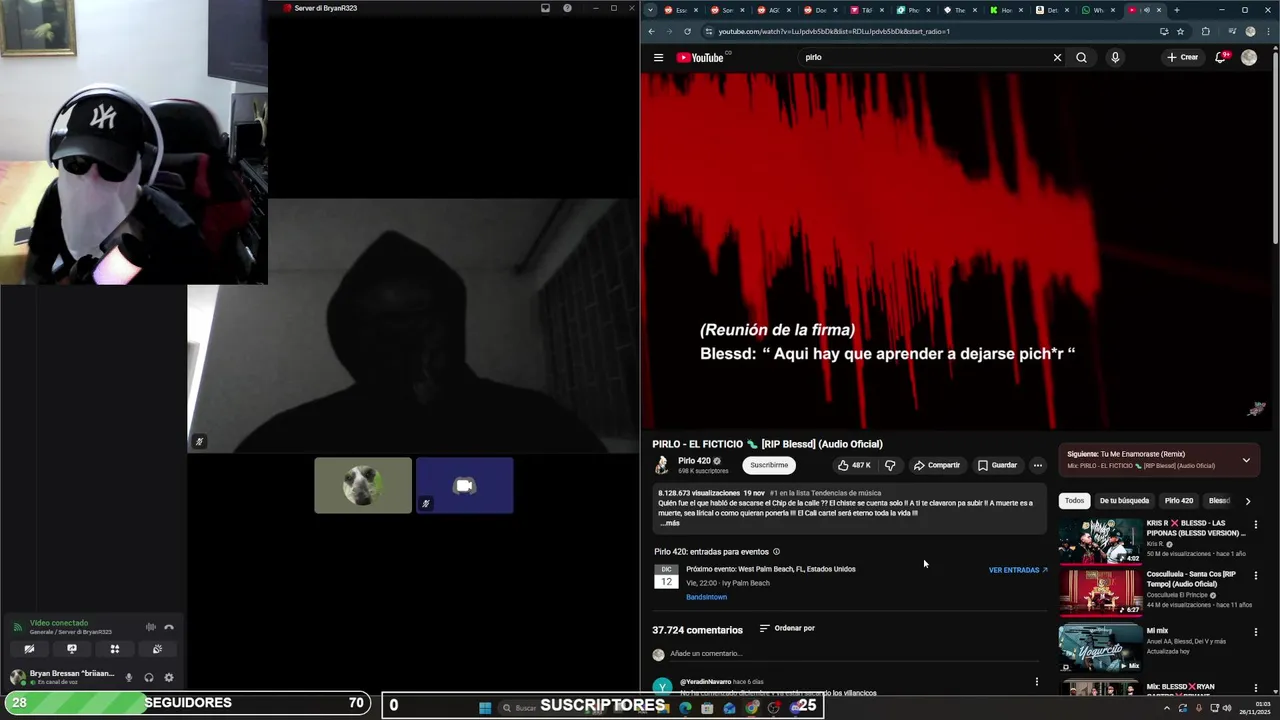Expand description with ...más

[670, 523]
